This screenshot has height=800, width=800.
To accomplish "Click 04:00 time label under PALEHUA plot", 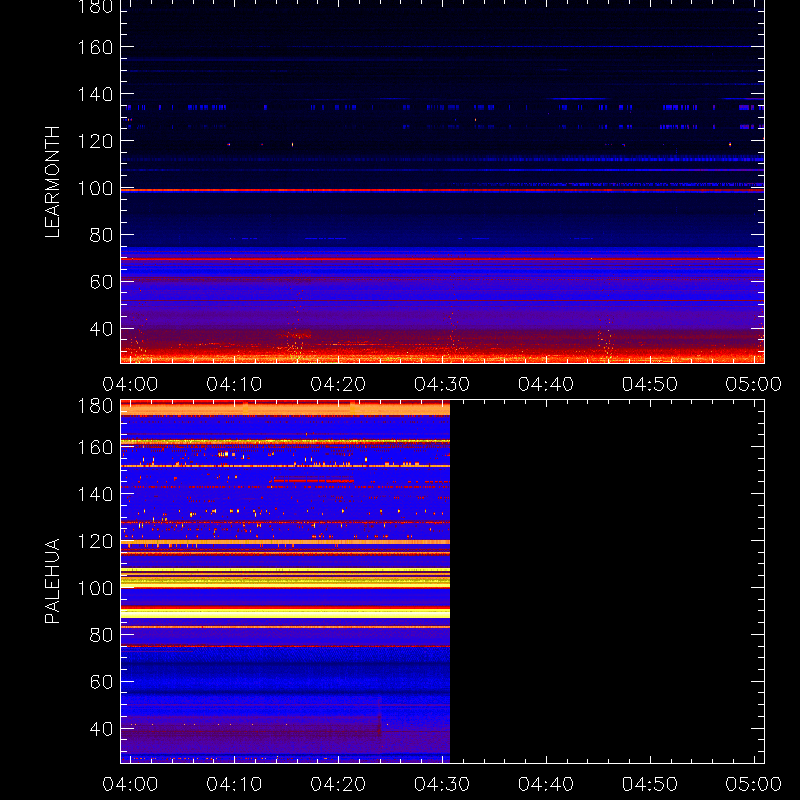I will (130, 784).
